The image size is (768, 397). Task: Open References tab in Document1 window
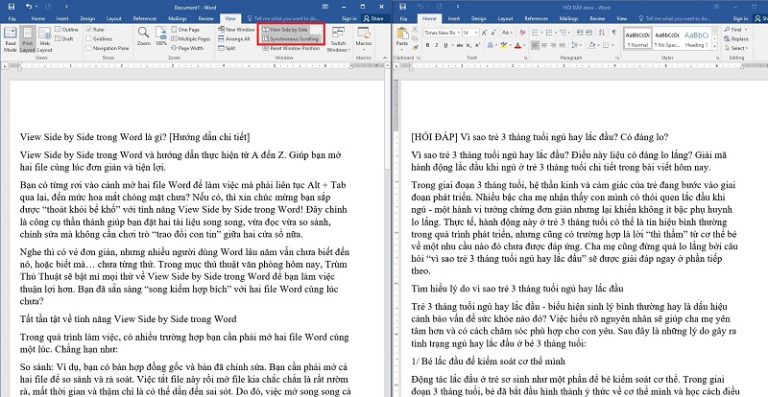(145, 19)
